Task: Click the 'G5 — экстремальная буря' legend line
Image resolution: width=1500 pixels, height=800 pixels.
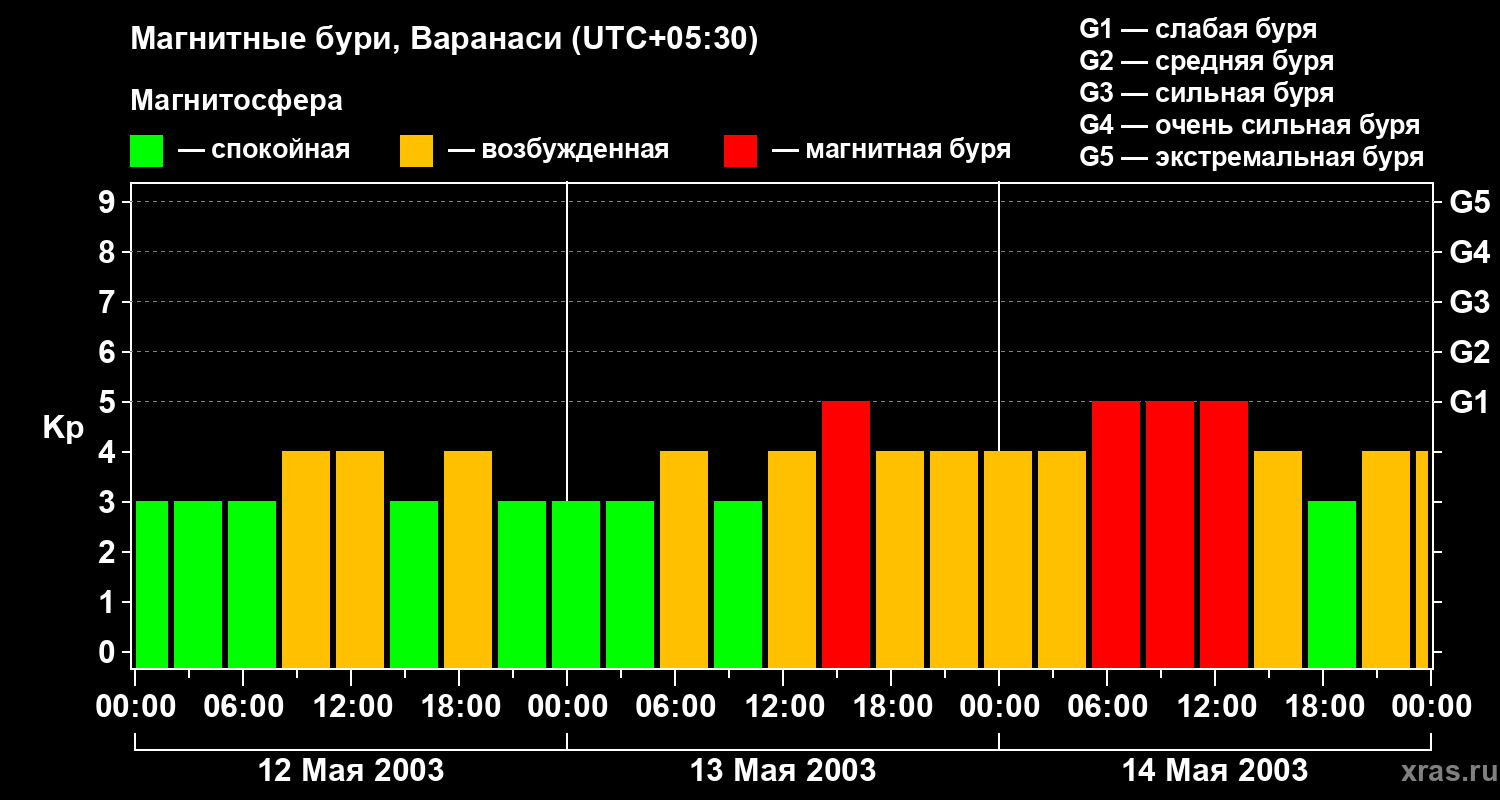Action: [1251, 157]
